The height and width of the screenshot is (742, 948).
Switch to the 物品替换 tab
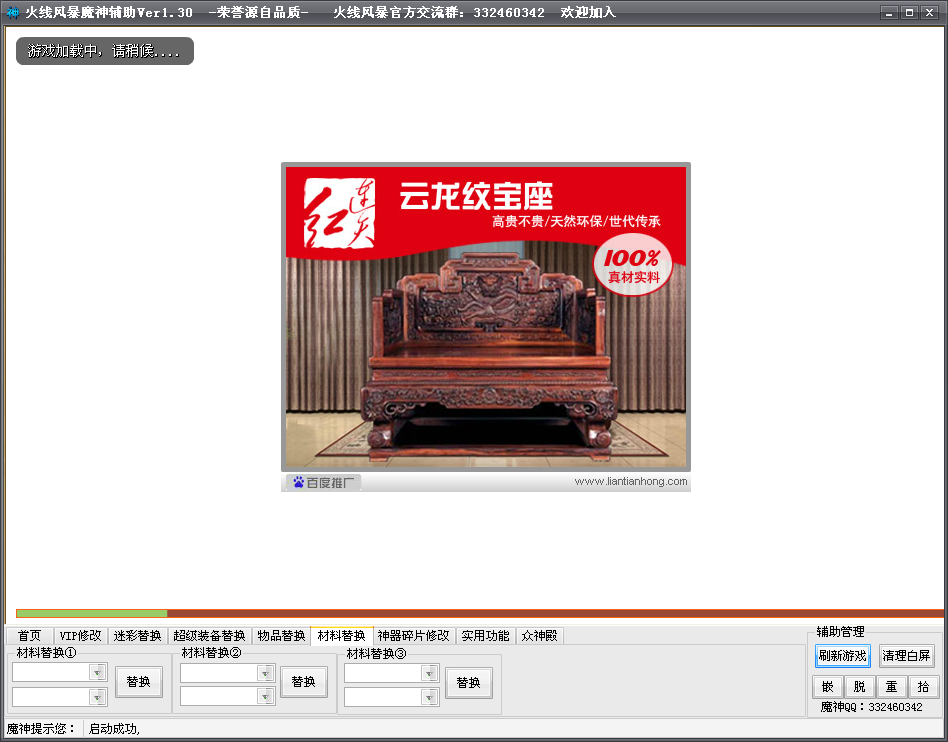[281, 636]
